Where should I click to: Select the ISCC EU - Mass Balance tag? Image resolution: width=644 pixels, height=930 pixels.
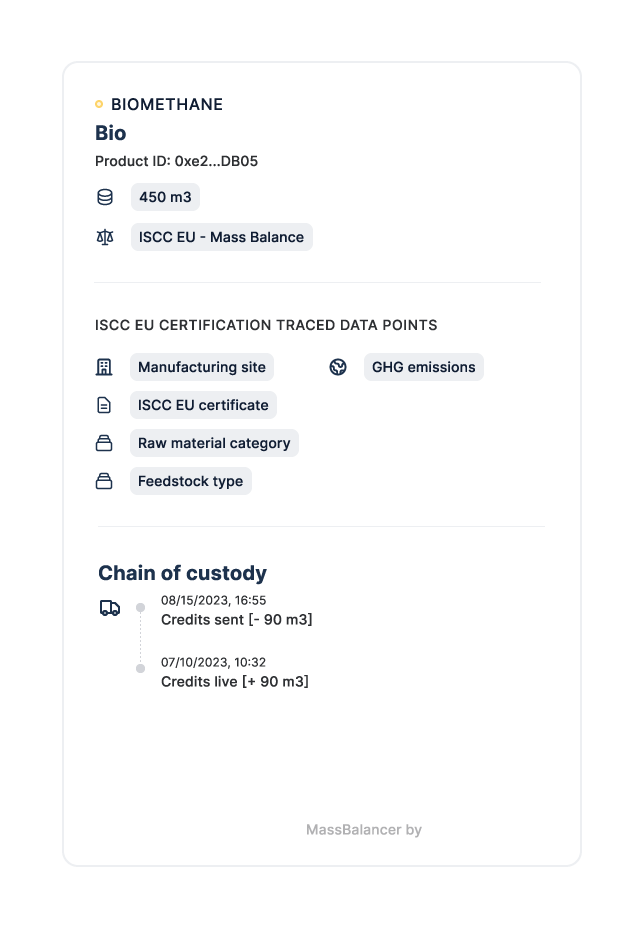(x=221, y=237)
